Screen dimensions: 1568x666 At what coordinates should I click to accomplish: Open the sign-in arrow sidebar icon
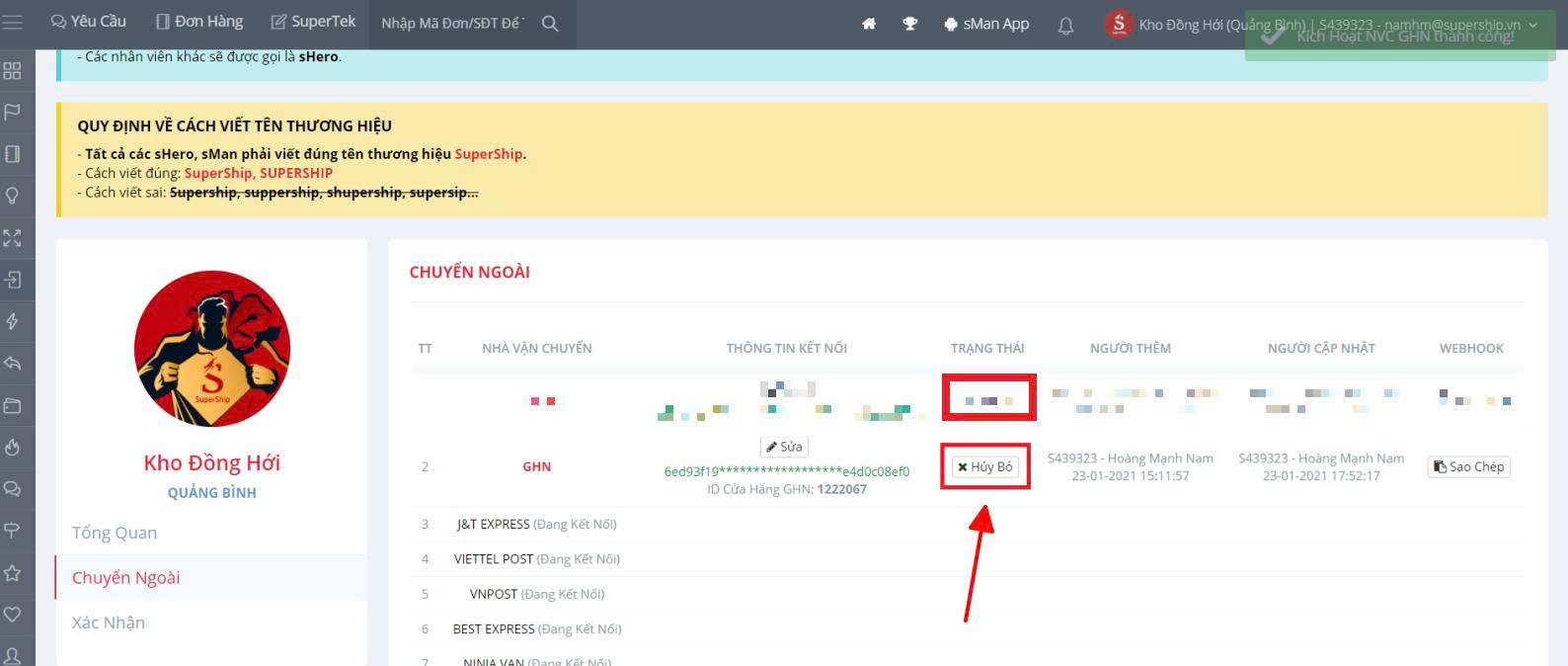click(x=12, y=280)
